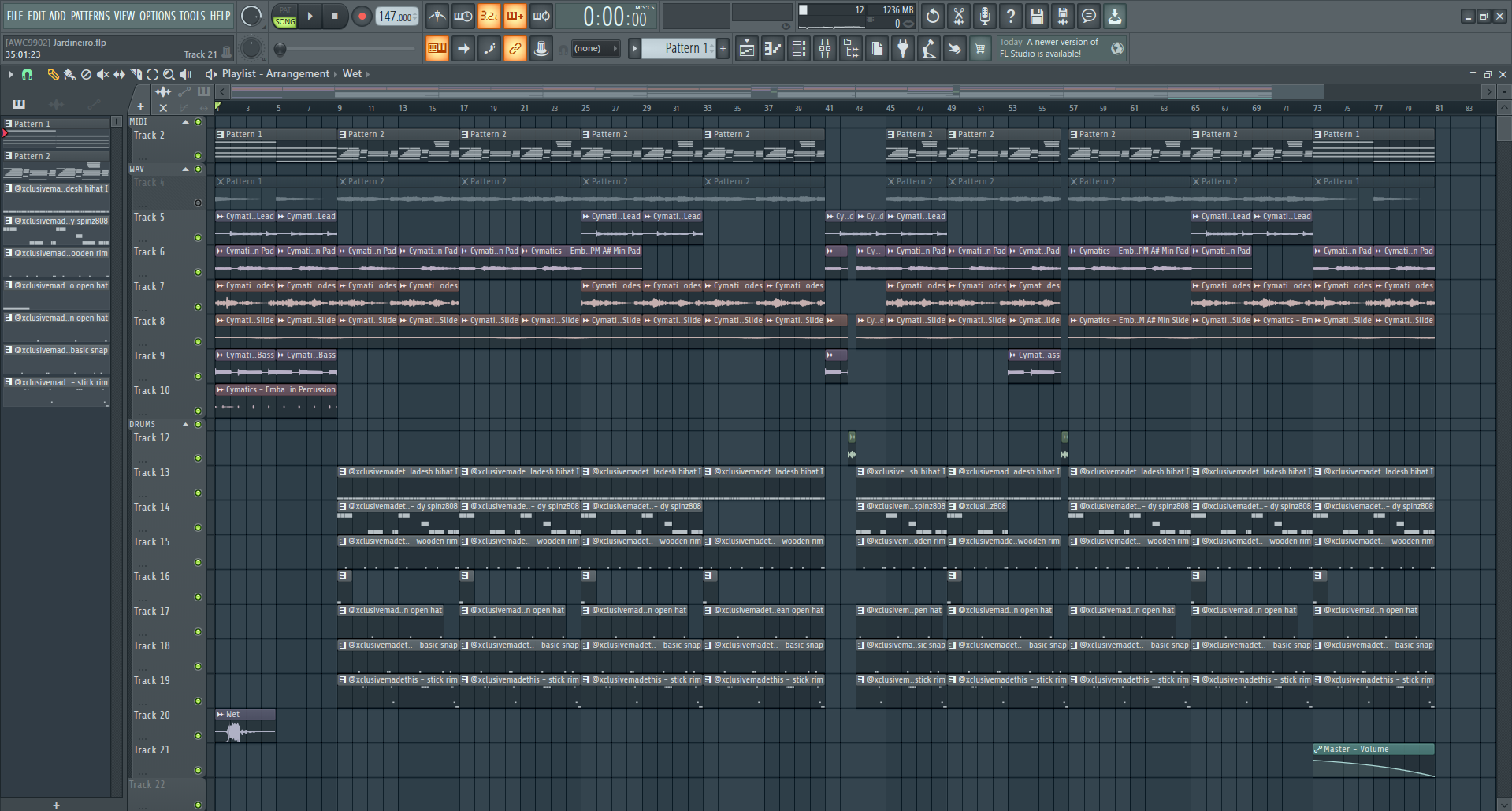
Task: Open the audio editor scissors icon
Action: click(959, 16)
